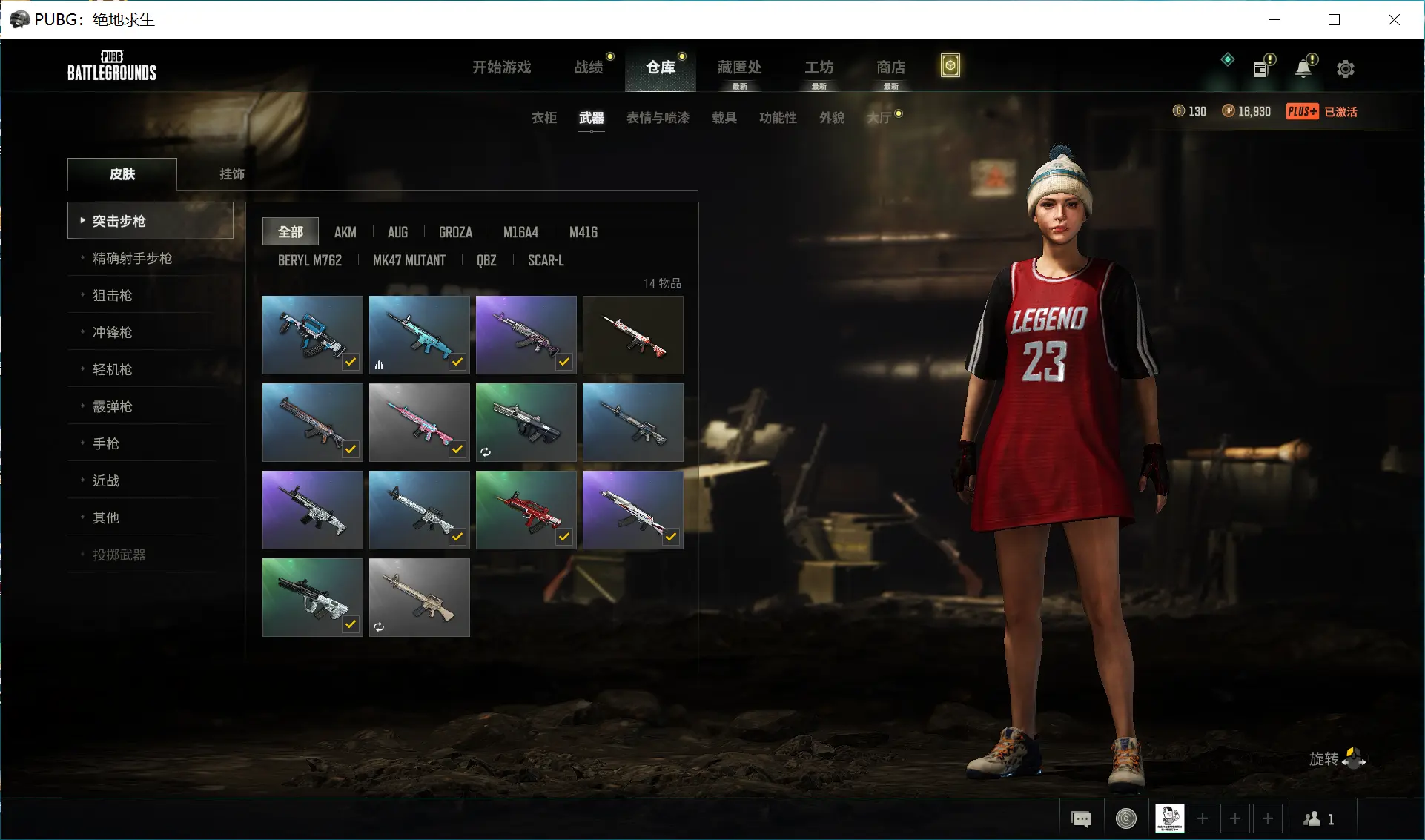Toggle checkmark on white AUG skin
1425x840 pixels.
[351, 624]
